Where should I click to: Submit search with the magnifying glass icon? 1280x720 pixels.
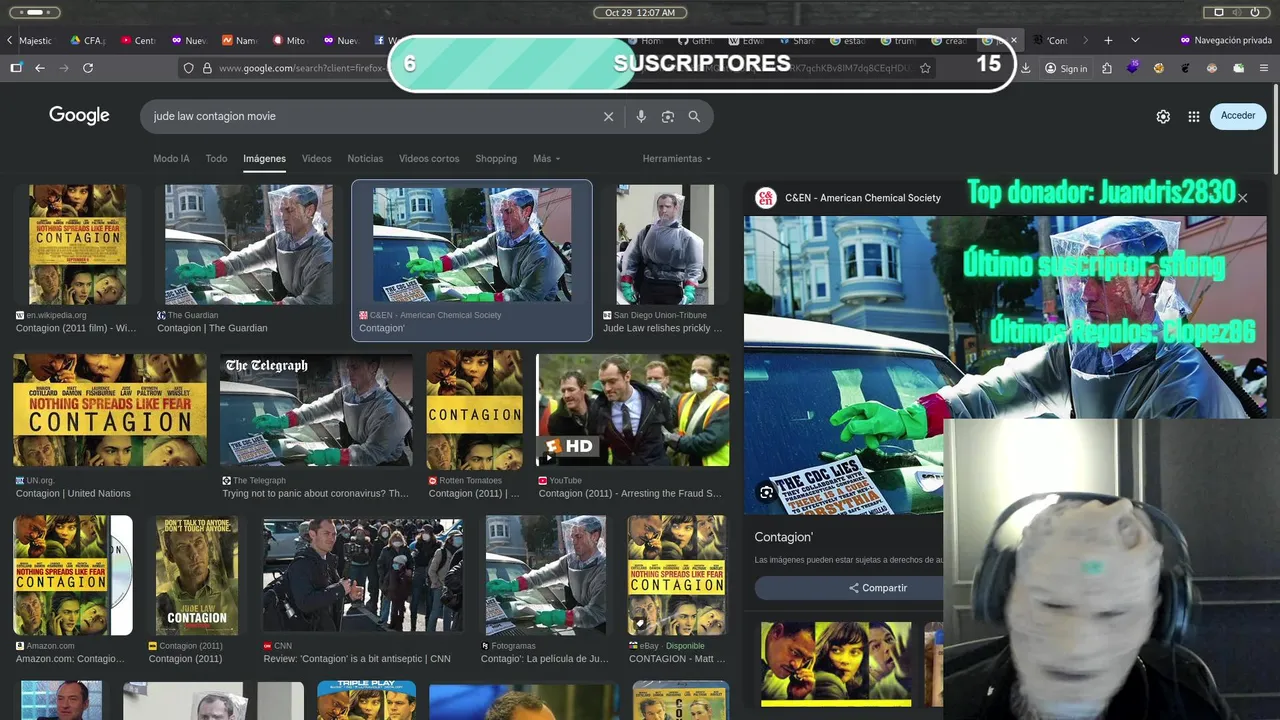(x=694, y=116)
